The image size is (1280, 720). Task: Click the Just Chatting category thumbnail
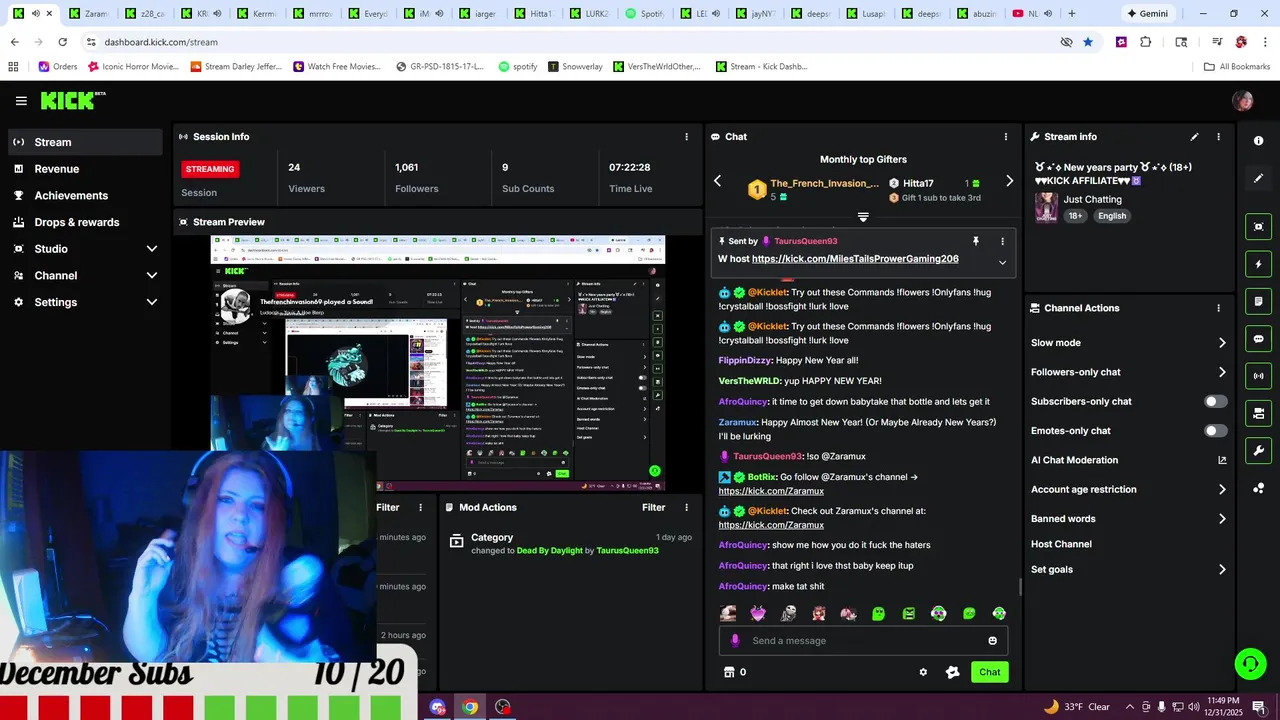click(1046, 207)
